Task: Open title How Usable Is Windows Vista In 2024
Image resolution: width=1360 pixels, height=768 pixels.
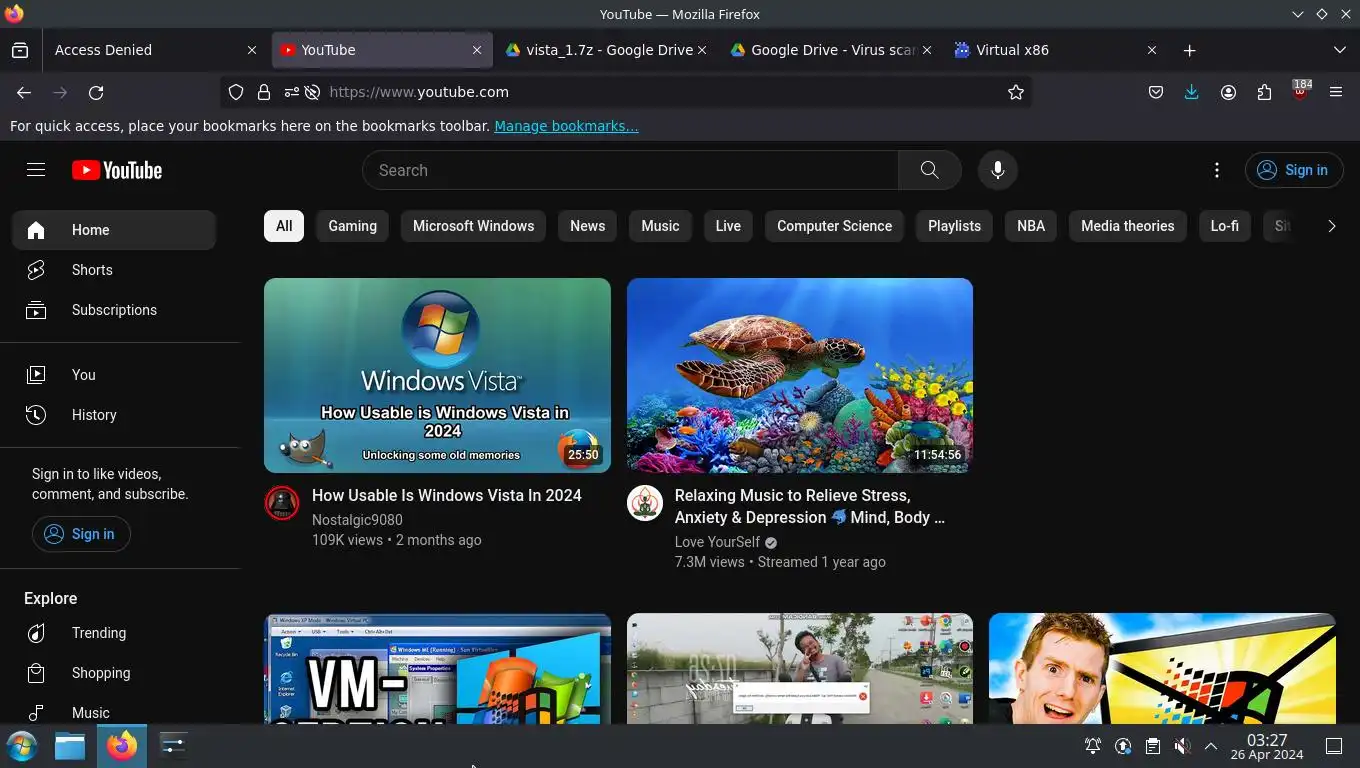Action: 447,495
